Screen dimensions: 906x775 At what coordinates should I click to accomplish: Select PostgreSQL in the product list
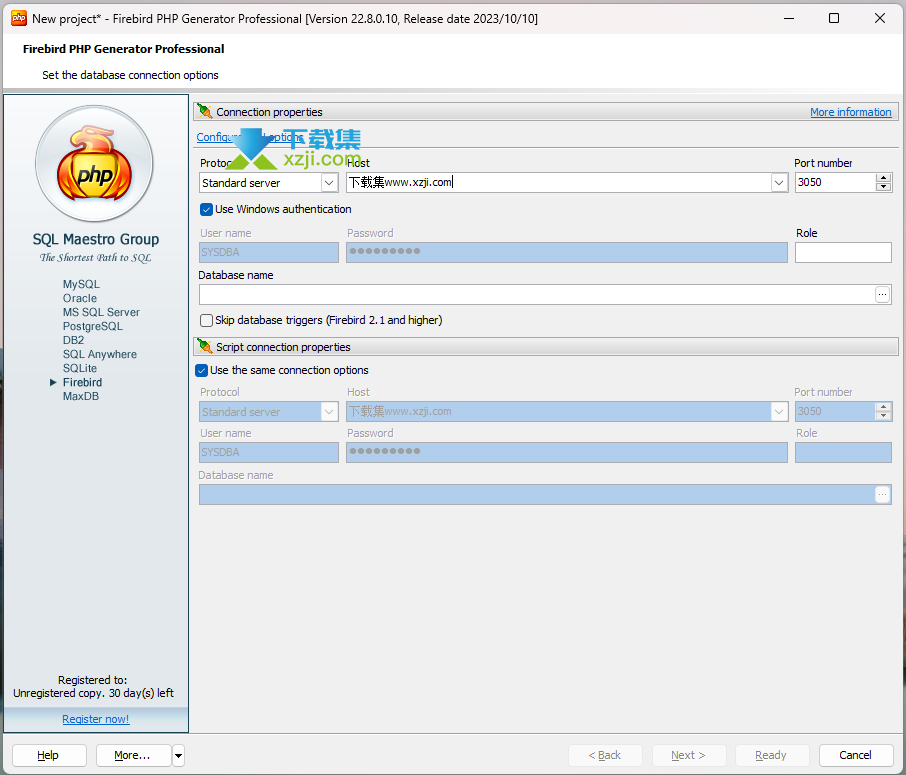click(92, 326)
